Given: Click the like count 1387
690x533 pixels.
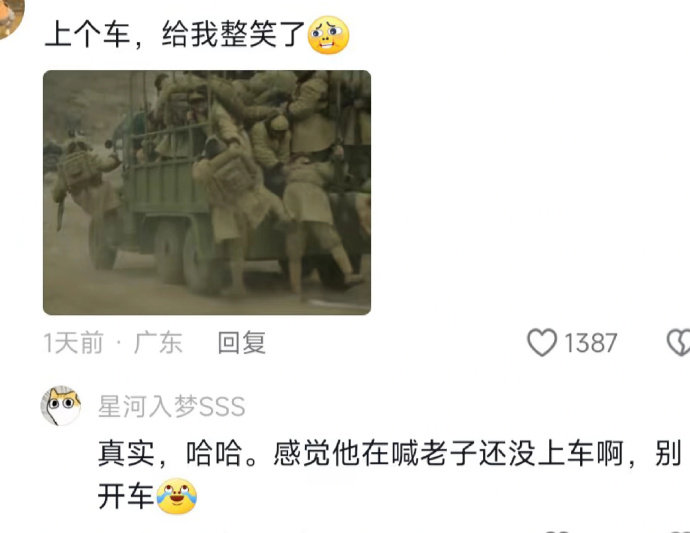Looking at the screenshot, I should (x=591, y=343).
